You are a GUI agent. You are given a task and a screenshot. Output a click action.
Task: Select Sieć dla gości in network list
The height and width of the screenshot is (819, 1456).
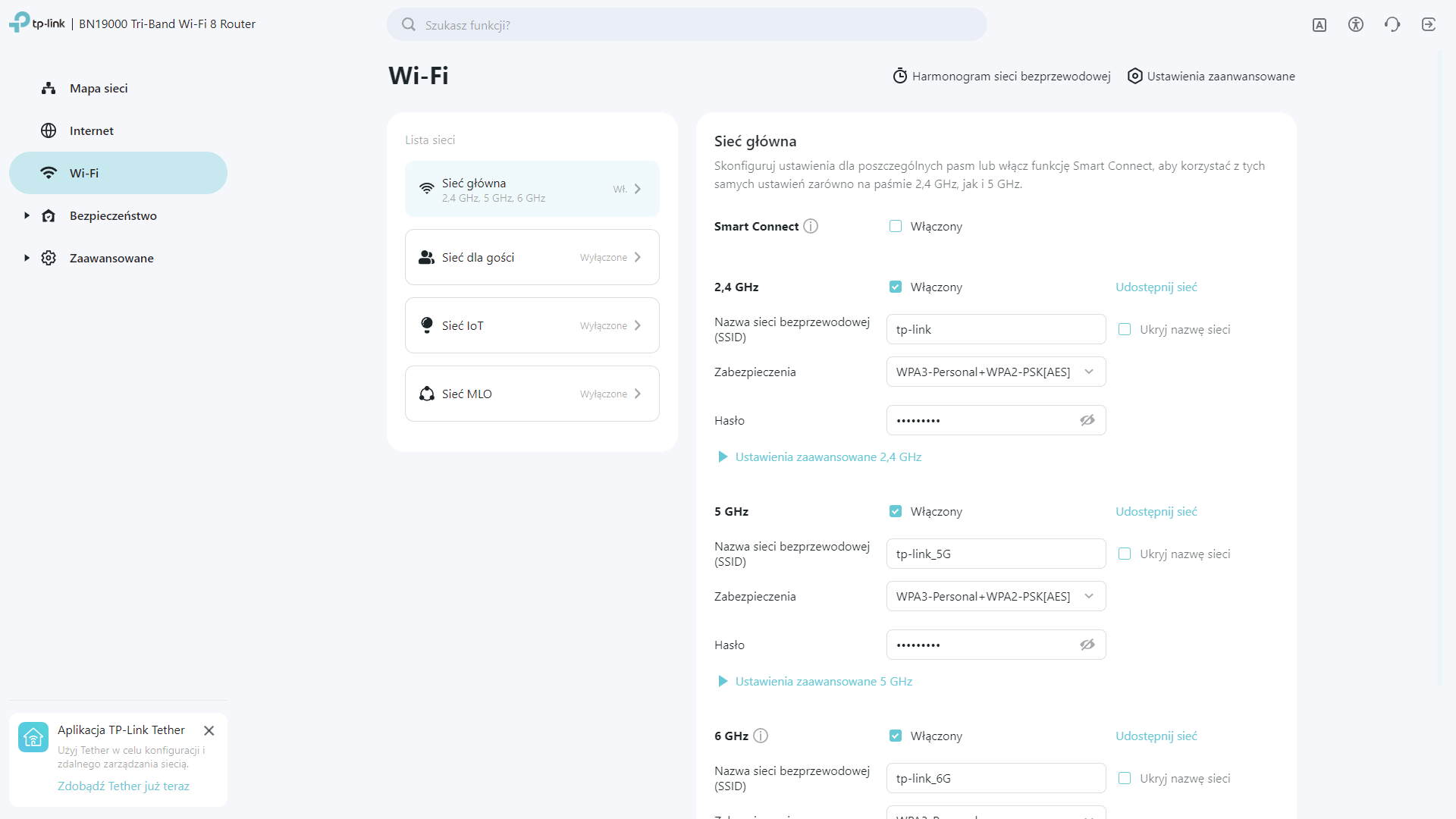[532, 257]
